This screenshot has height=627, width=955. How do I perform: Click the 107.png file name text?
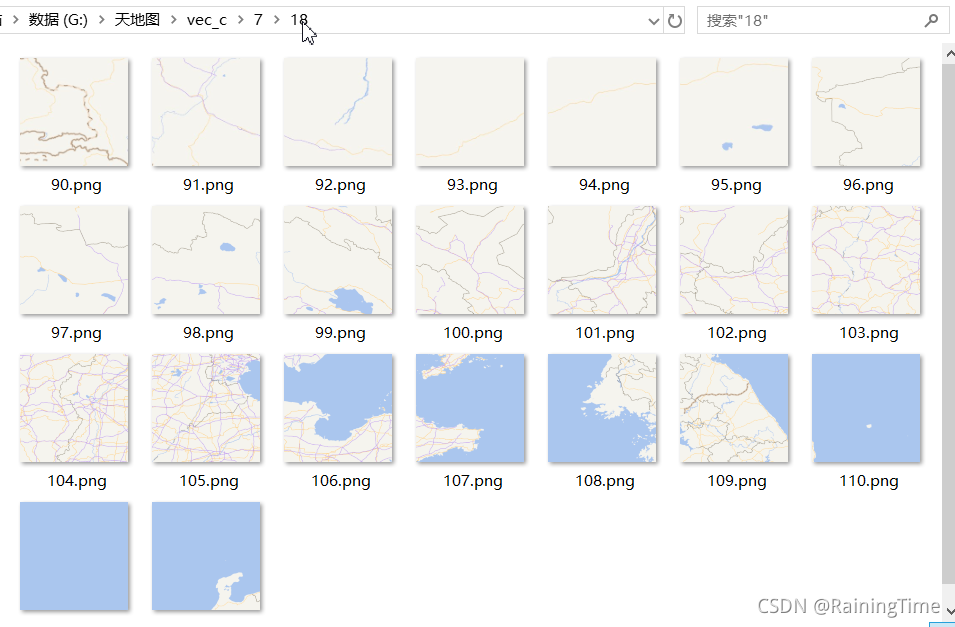tap(473, 481)
